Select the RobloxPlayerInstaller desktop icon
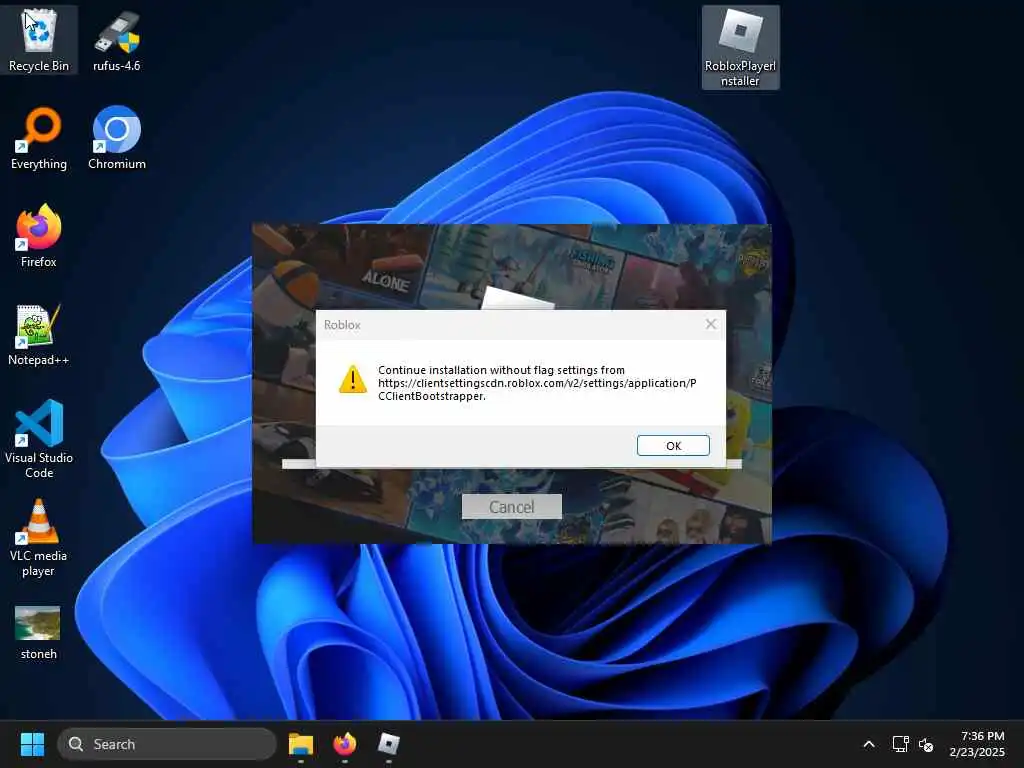1024x768 pixels. click(x=741, y=47)
